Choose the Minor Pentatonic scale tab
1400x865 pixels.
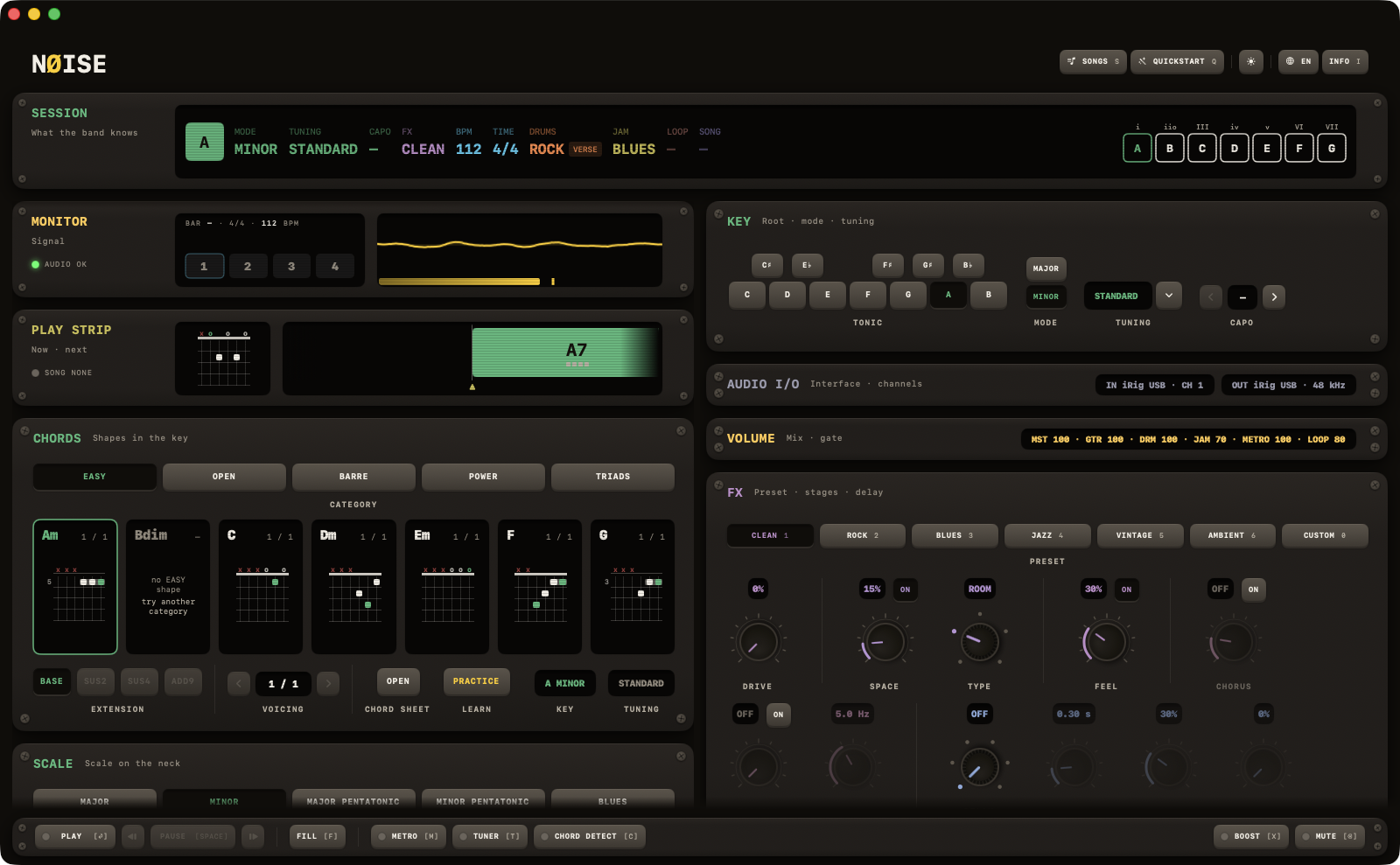tap(483, 799)
